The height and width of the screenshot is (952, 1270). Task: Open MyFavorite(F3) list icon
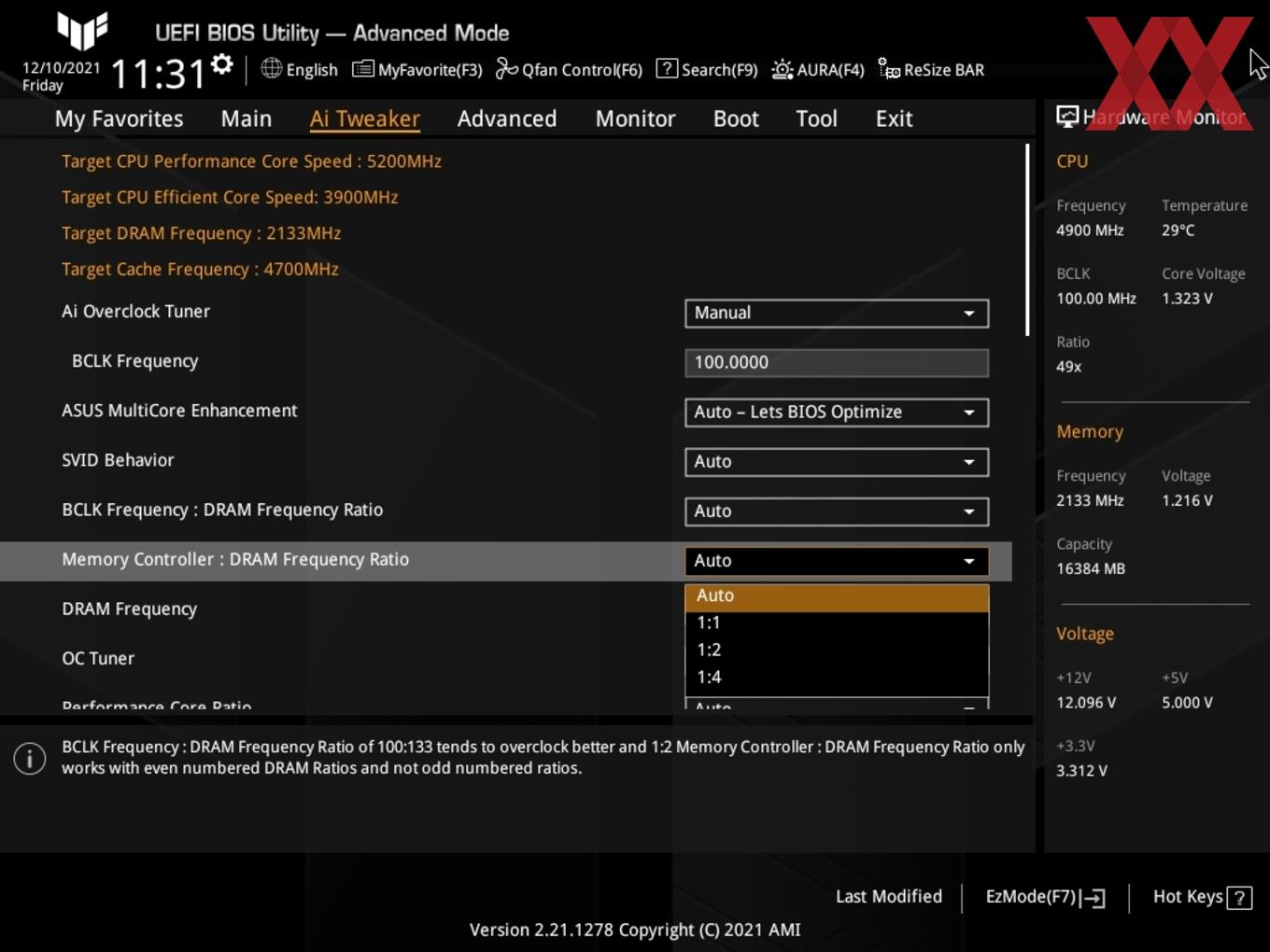pyautogui.click(x=363, y=69)
